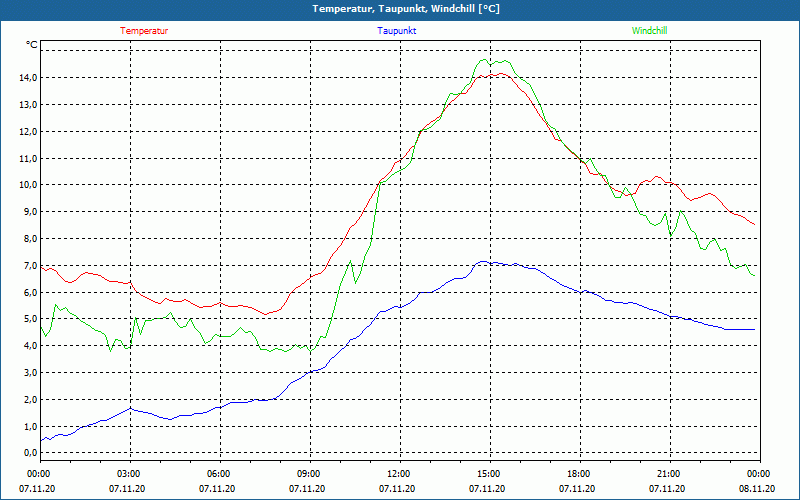Click the '13,0' y-axis value
Screen dimensions: 800x500
28,105
